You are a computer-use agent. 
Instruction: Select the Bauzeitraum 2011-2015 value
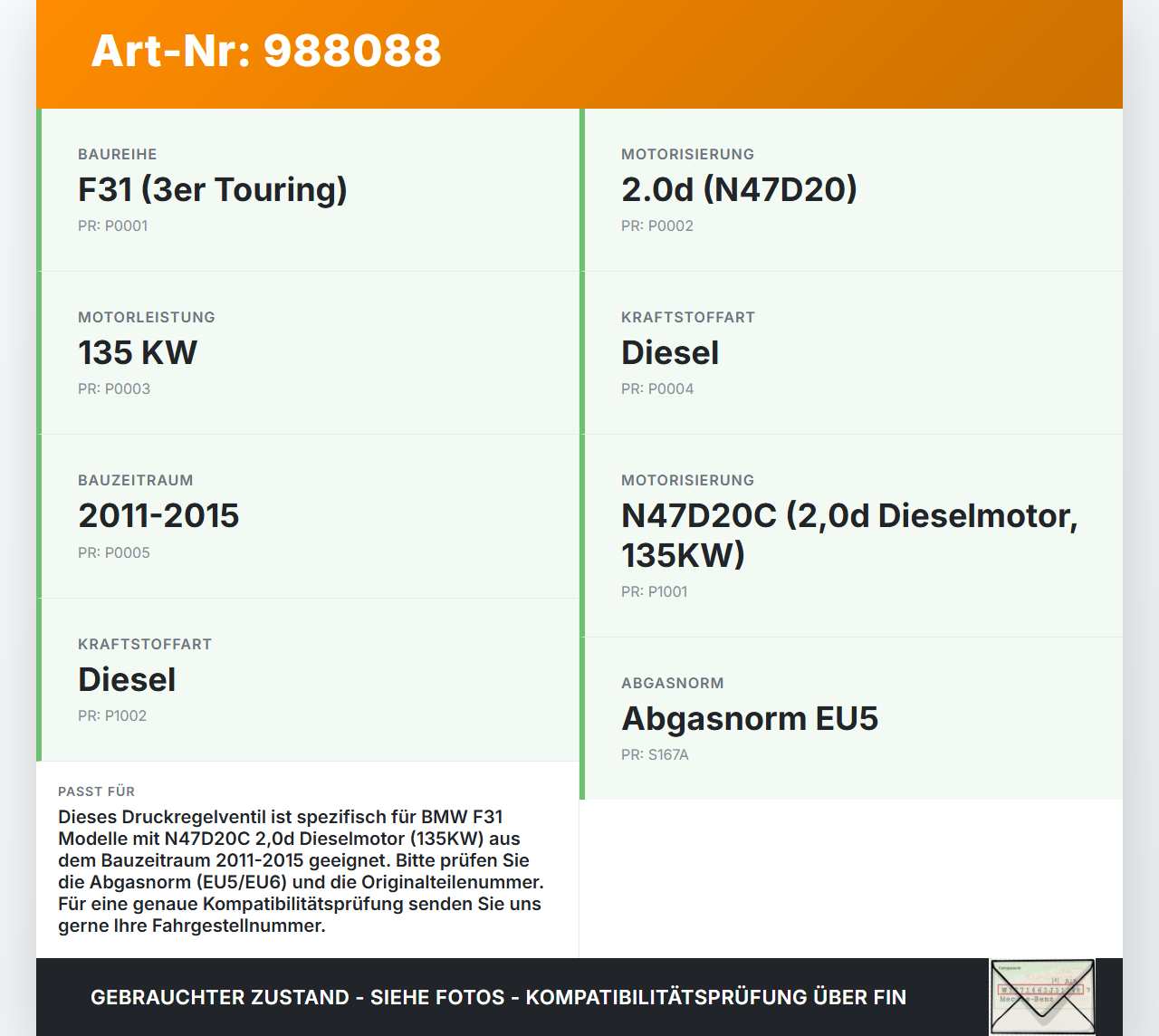tap(158, 516)
